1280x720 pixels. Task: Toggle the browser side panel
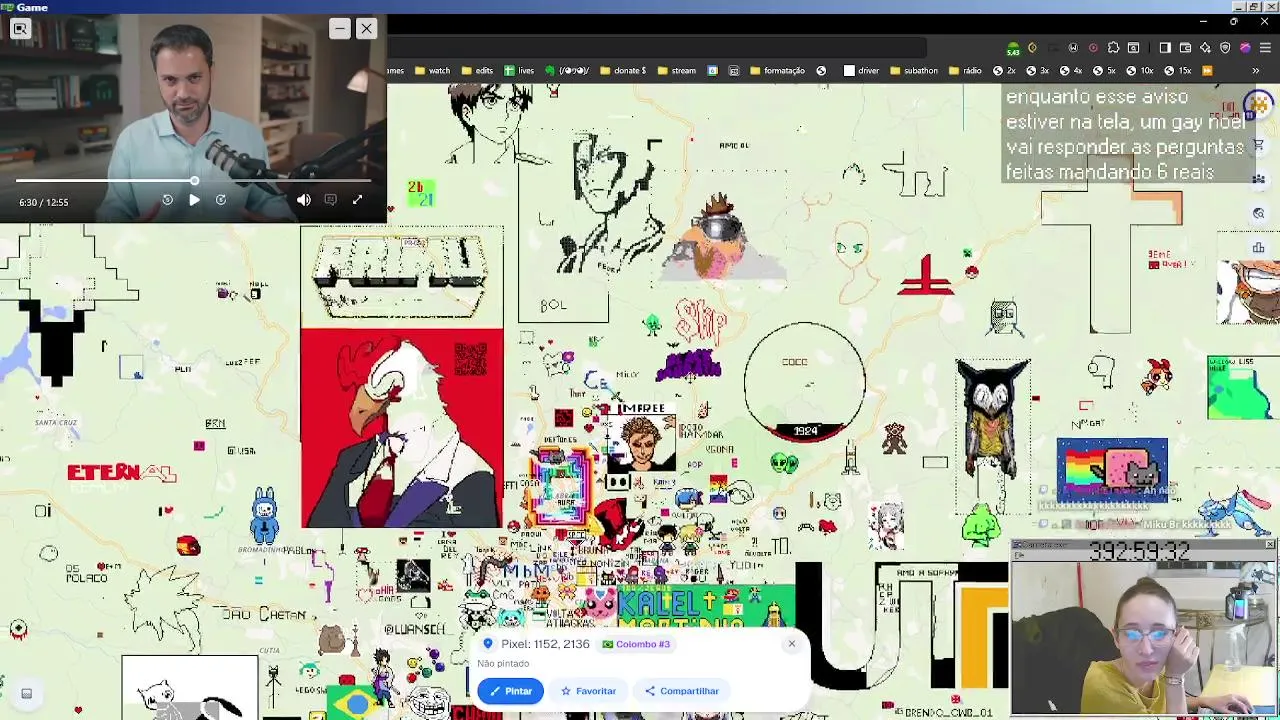[1165, 48]
